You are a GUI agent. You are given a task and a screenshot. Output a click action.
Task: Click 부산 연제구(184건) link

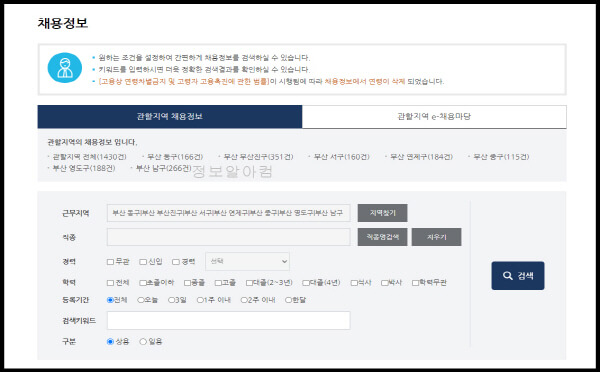(421, 157)
